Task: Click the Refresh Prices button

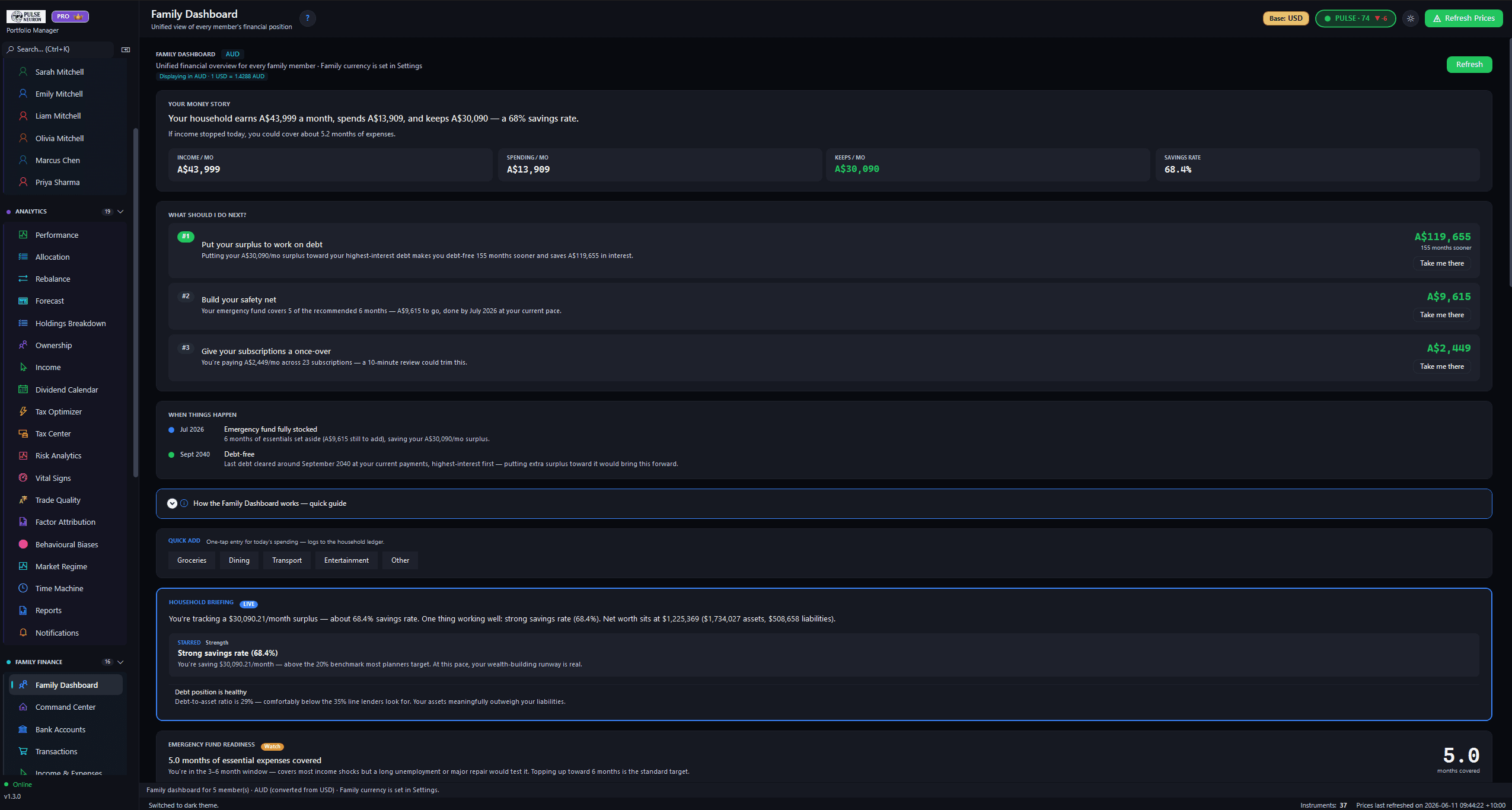Action: point(1463,18)
